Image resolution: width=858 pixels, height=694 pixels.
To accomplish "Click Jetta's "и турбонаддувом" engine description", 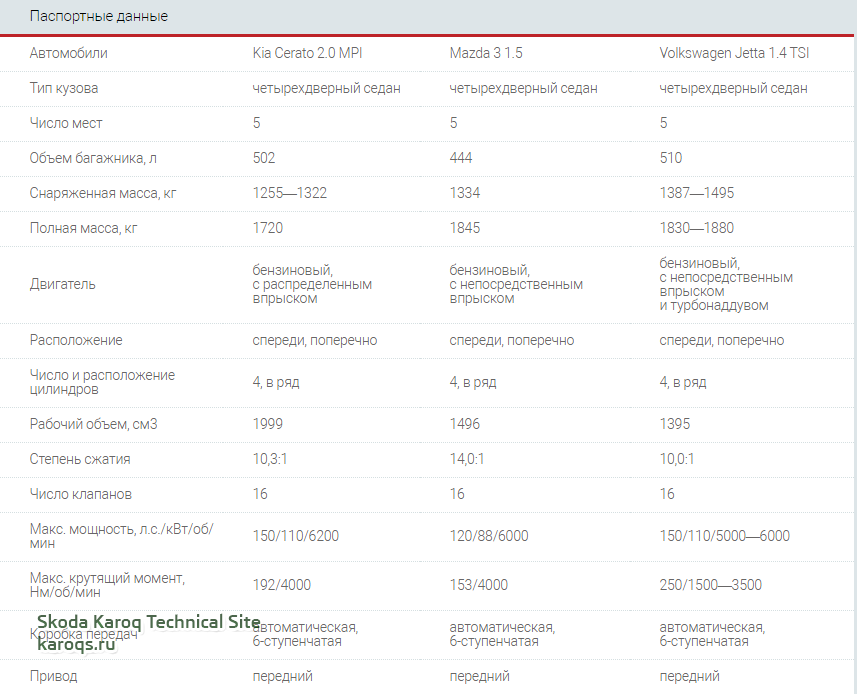I will 714,305.
